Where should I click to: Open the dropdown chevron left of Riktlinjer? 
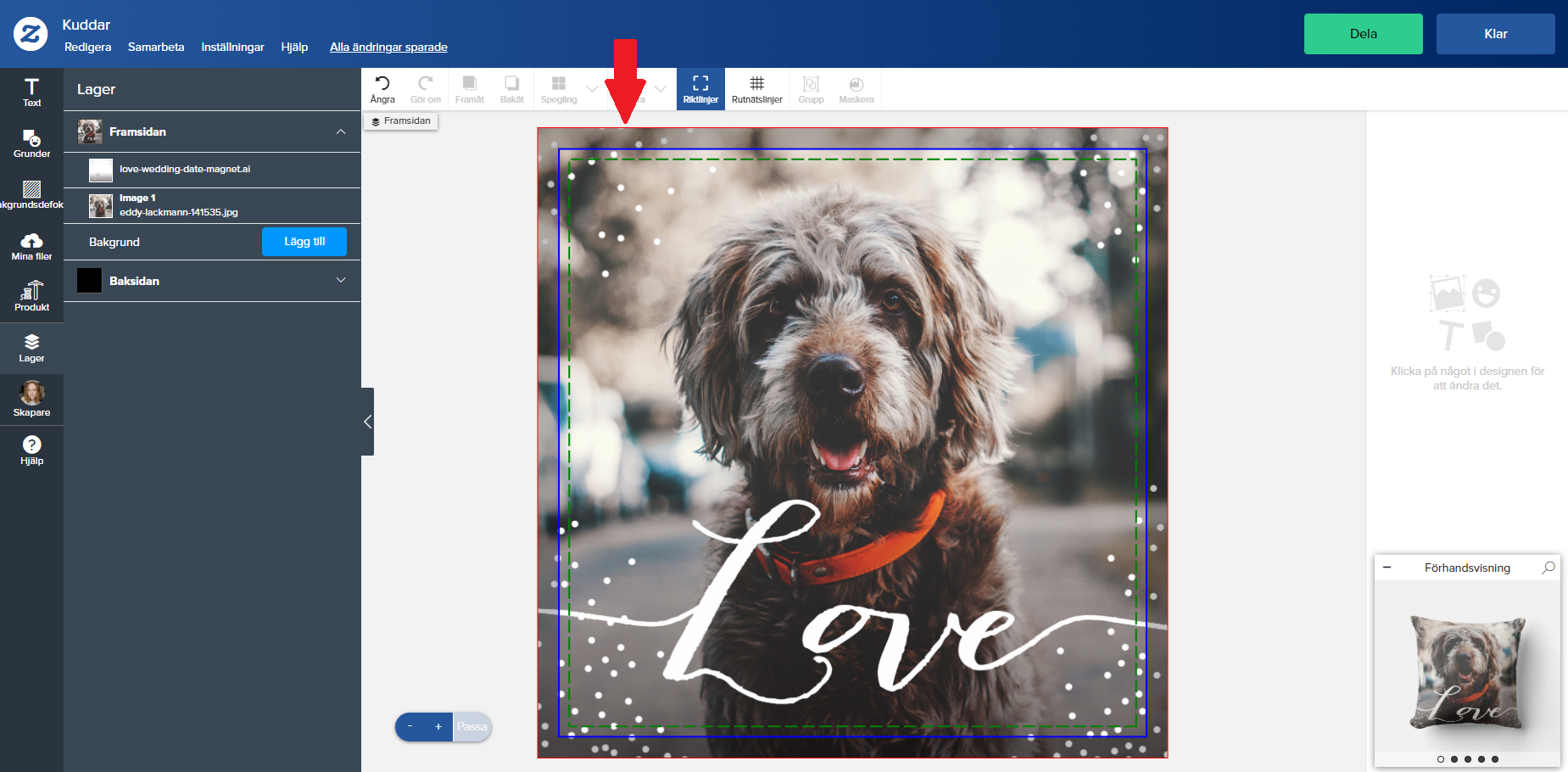coord(660,88)
